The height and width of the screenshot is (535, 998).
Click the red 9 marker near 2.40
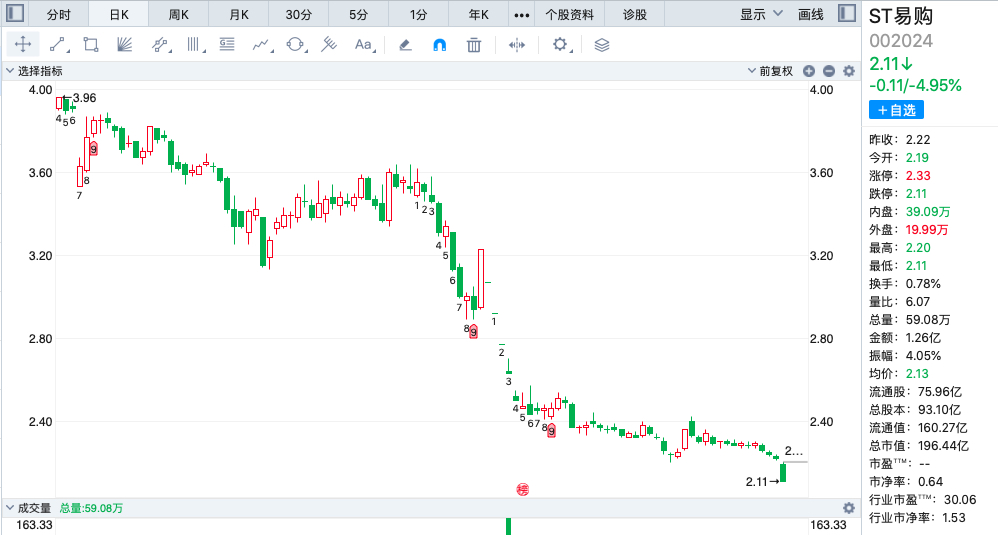tap(551, 431)
